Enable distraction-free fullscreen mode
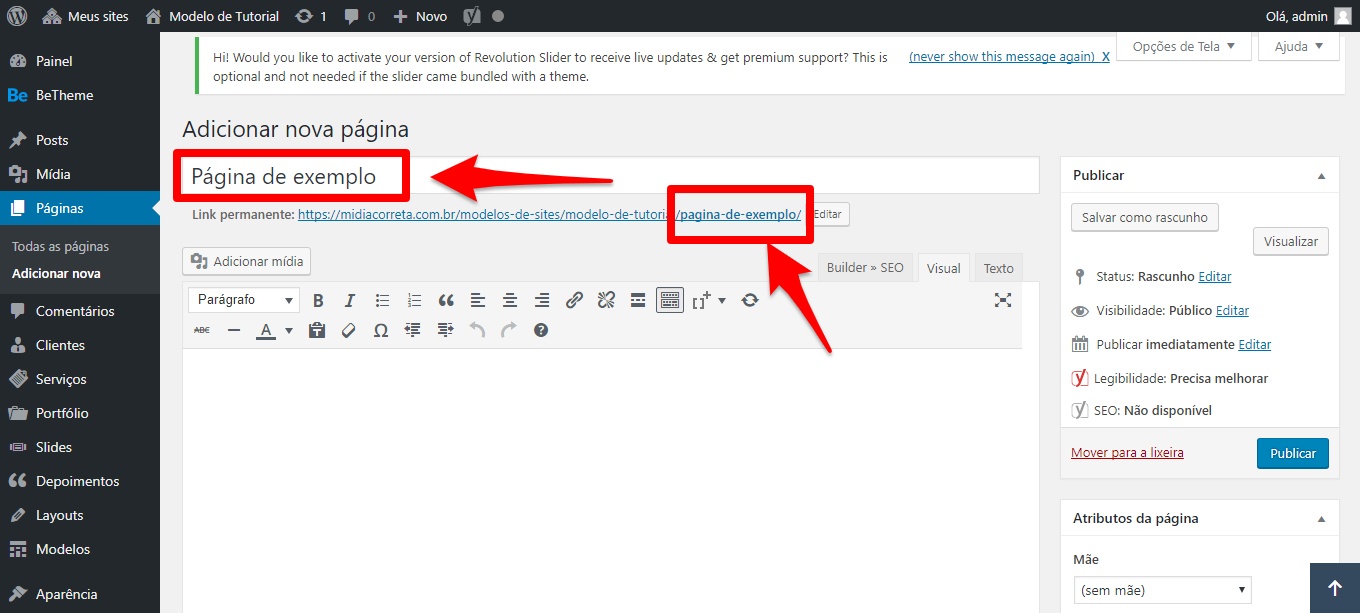1360x613 pixels. coord(1003,300)
